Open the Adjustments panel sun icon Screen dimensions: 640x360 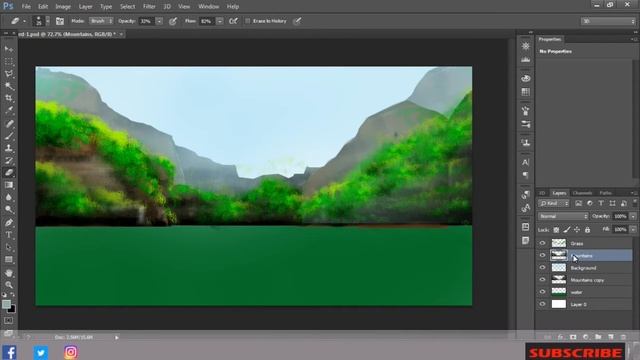point(525,46)
